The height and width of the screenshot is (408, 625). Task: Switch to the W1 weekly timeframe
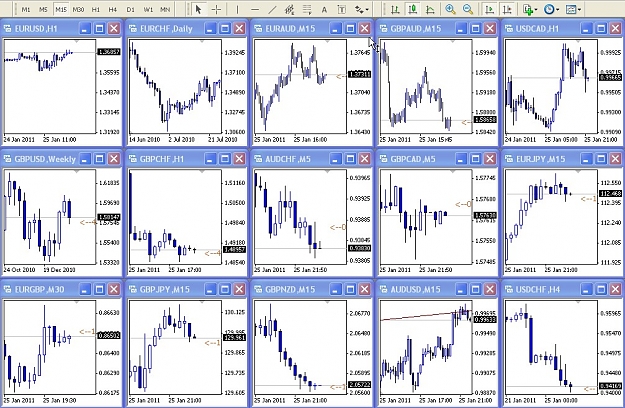(x=148, y=9)
